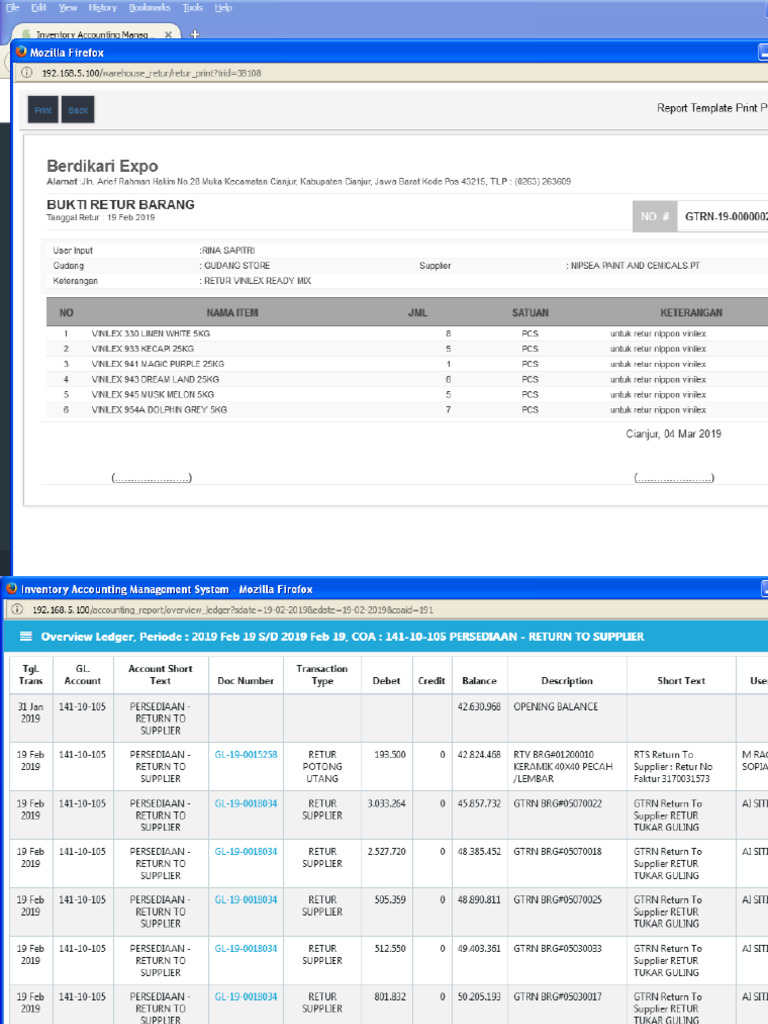768x1024 pixels.
Task: Open the Tools menu
Action: pos(193,8)
